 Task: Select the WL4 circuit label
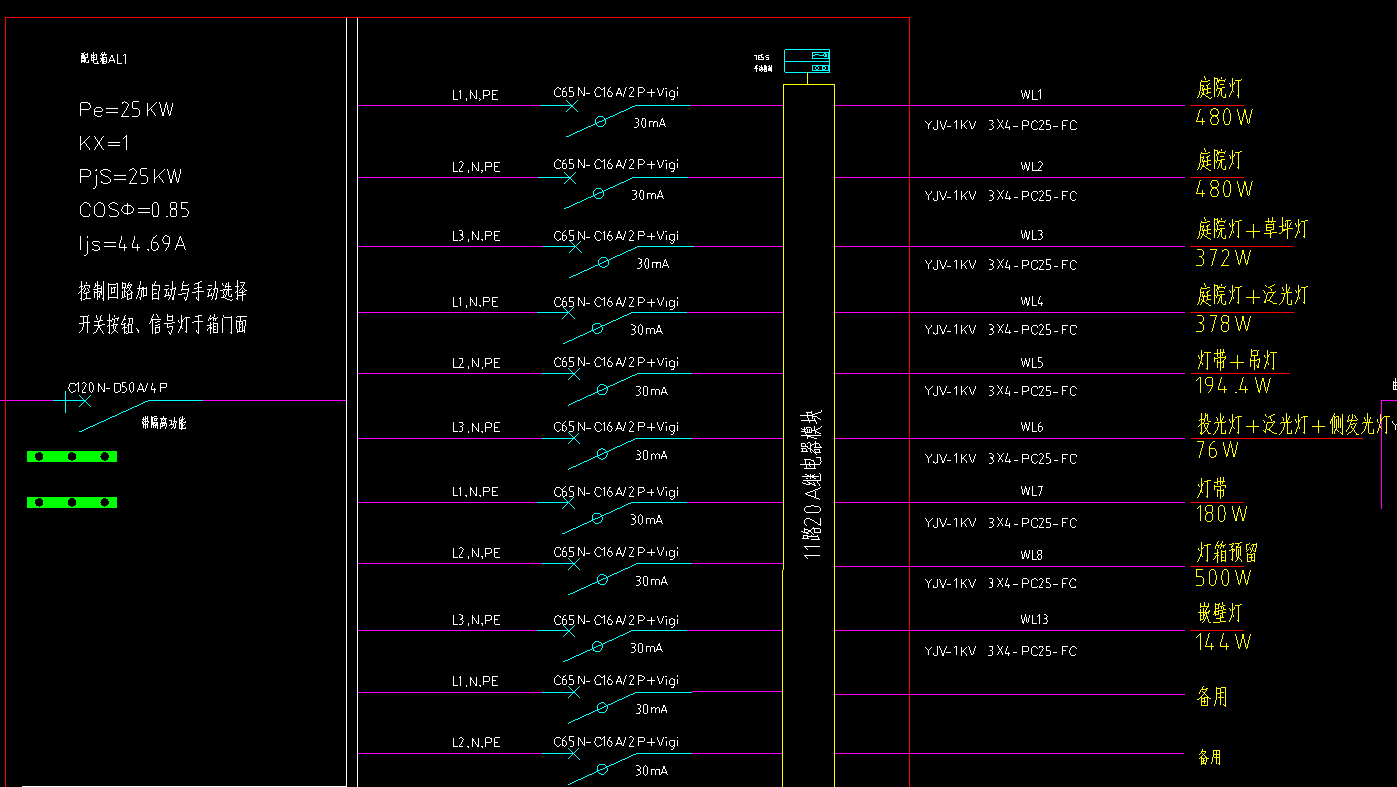tap(1031, 301)
